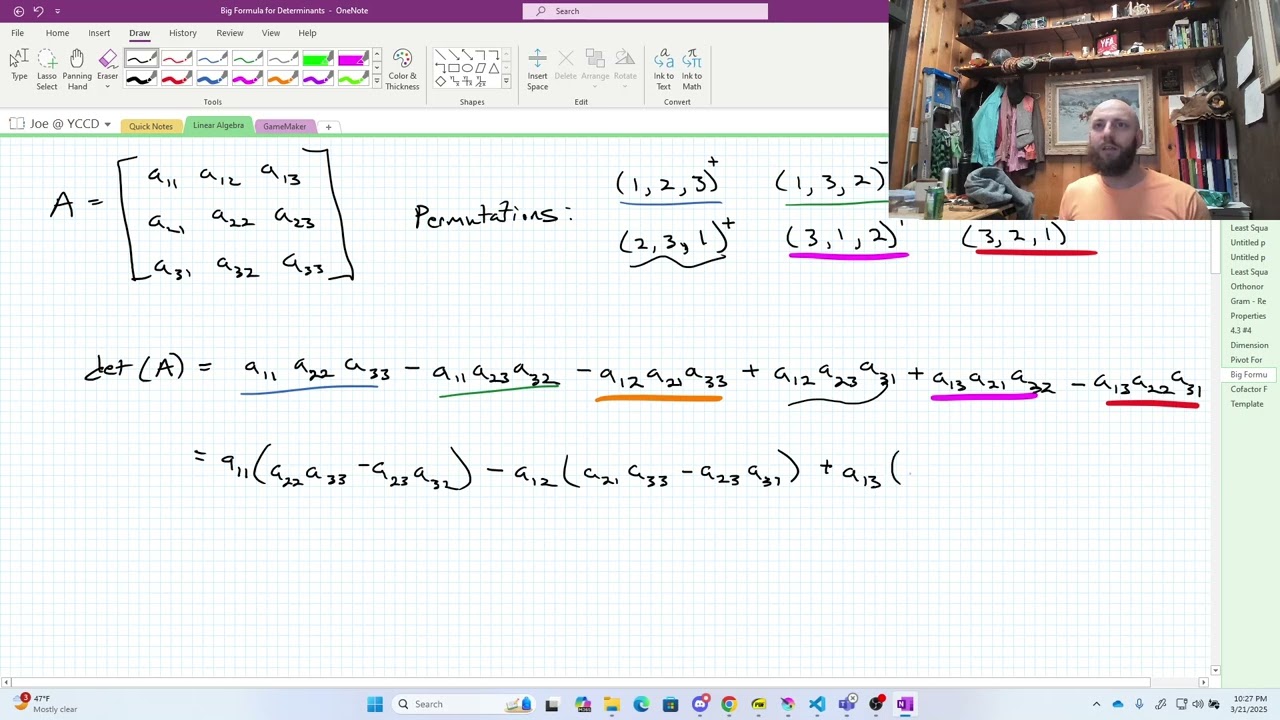1280x720 pixels.
Task: Add a new section with plus tab
Action: click(328, 126)
